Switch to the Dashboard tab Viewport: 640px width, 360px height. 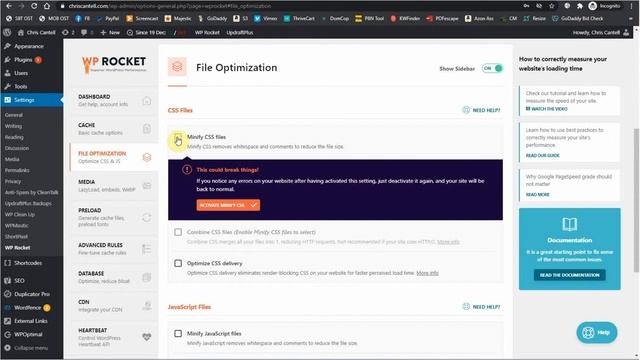(114, 100)
